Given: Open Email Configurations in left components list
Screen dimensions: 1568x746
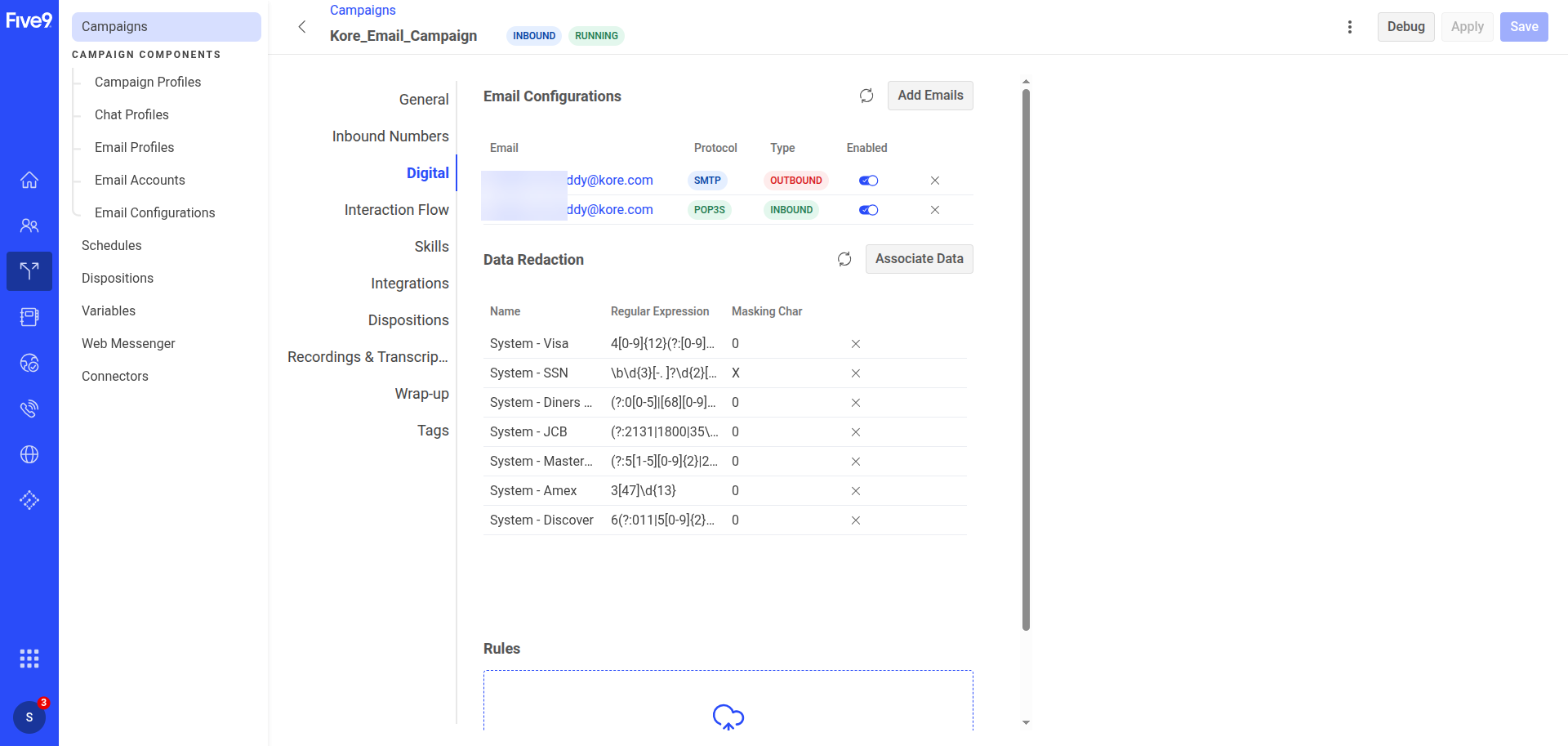Looking at the screenshot, I should click(x=154, y=212).
